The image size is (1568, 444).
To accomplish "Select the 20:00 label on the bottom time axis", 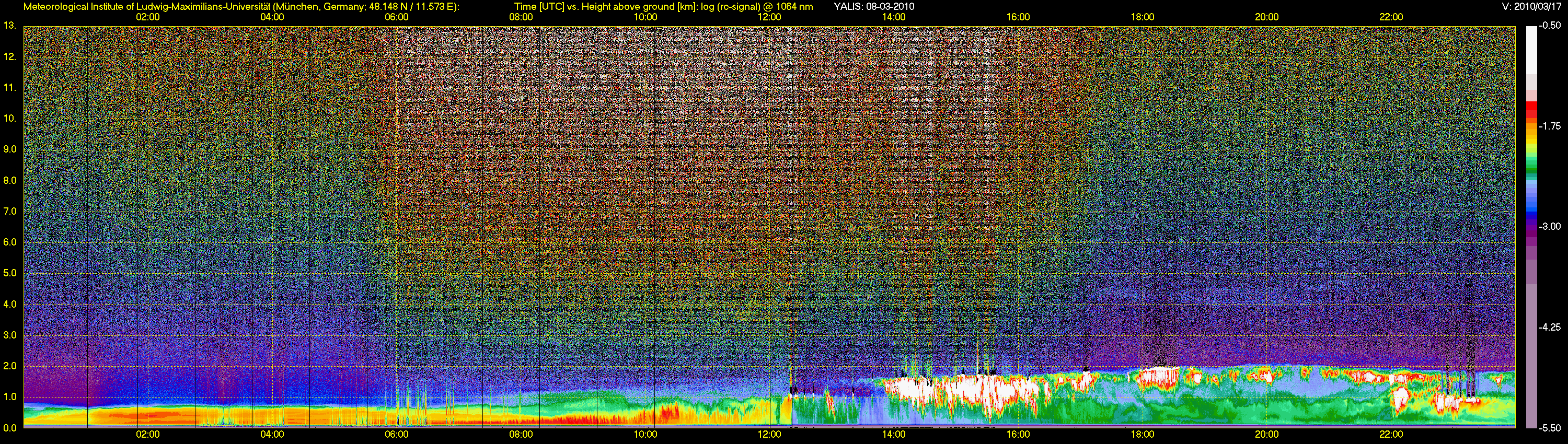I will (x=1267, y=435).
